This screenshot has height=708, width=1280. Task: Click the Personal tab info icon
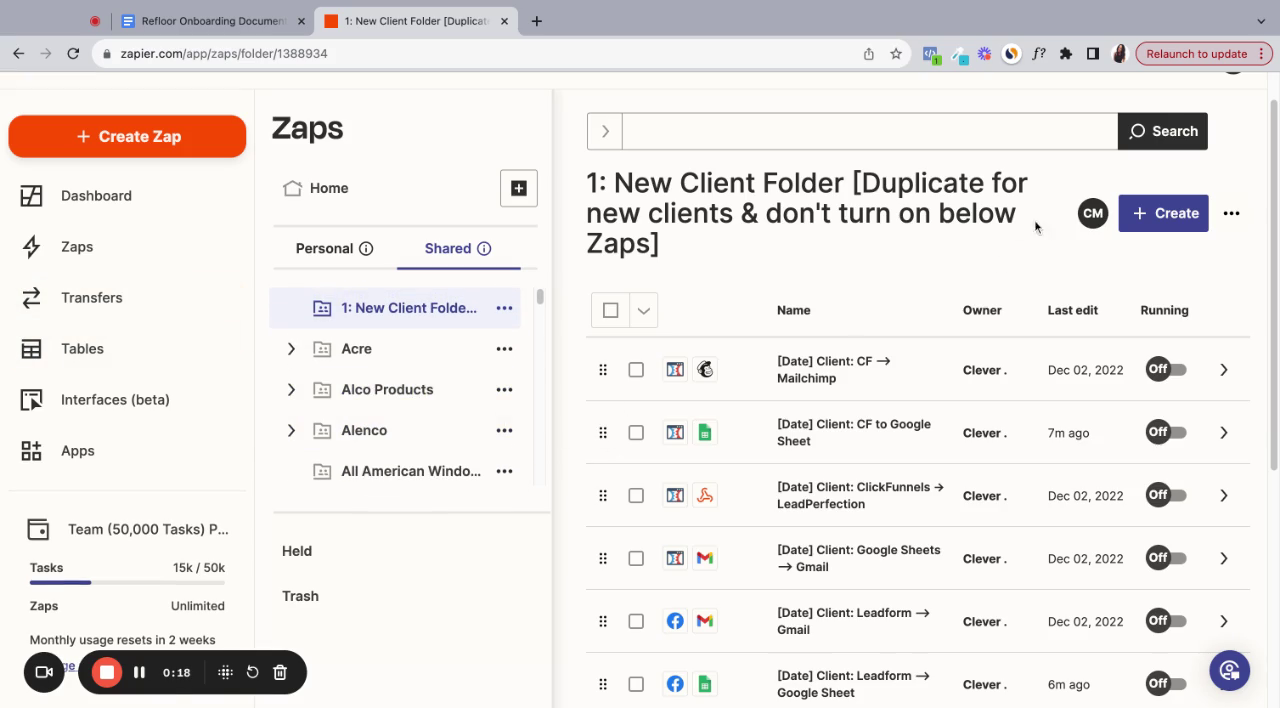[x=366, y=249]
